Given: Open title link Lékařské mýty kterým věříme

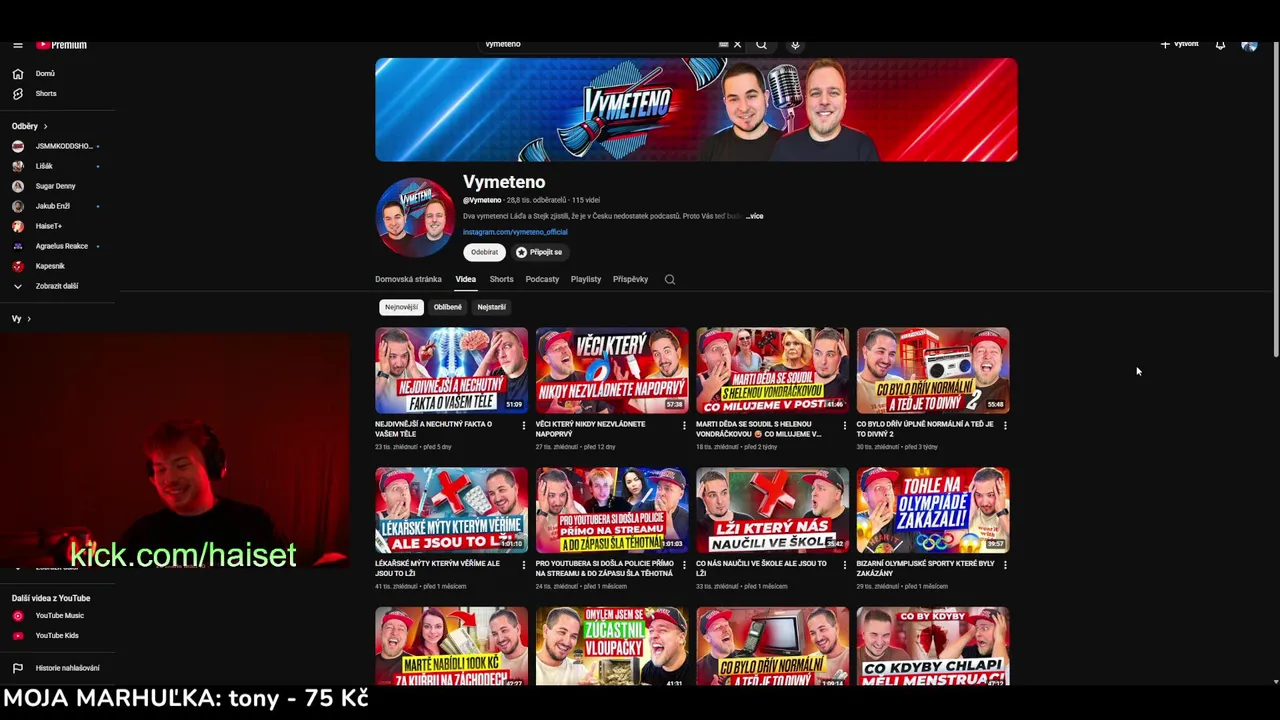Looking at the screenshot, I should [x=437, y=568].
